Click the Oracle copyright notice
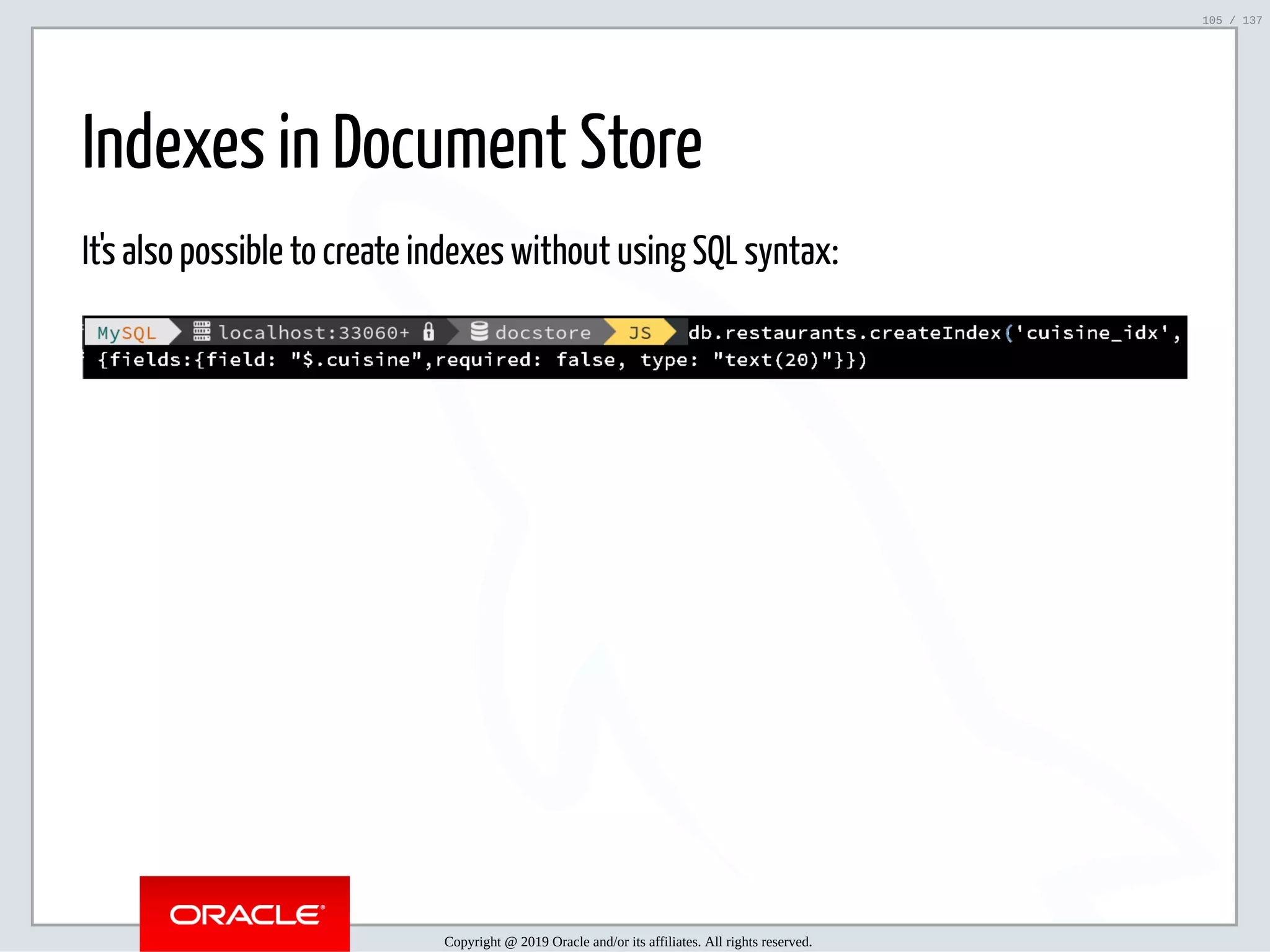Screen dimensions: 1270x952 click(x=628, y=941)
